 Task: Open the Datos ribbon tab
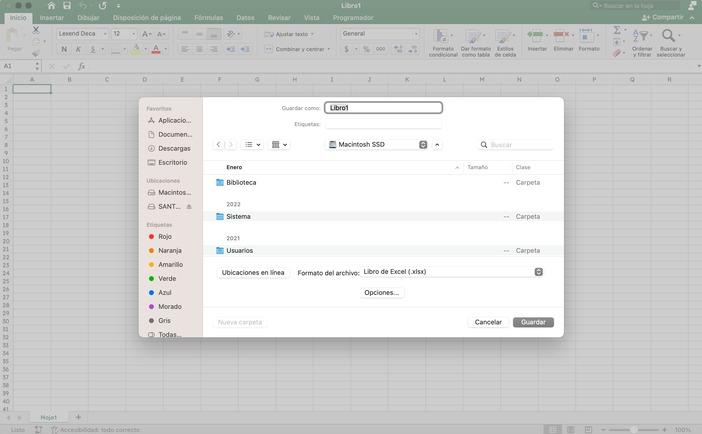pyautogui.click(x=245, y=17)
